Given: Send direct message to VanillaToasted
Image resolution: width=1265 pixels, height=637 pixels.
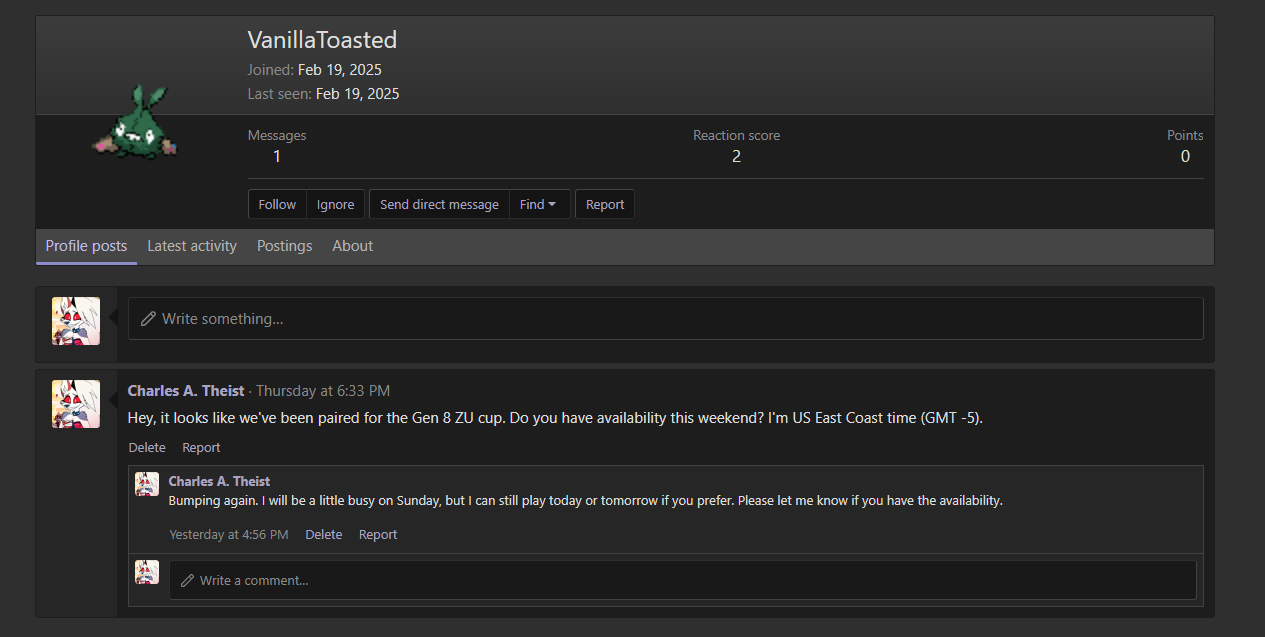Looking at the screenshot, I should coord(439,204).
